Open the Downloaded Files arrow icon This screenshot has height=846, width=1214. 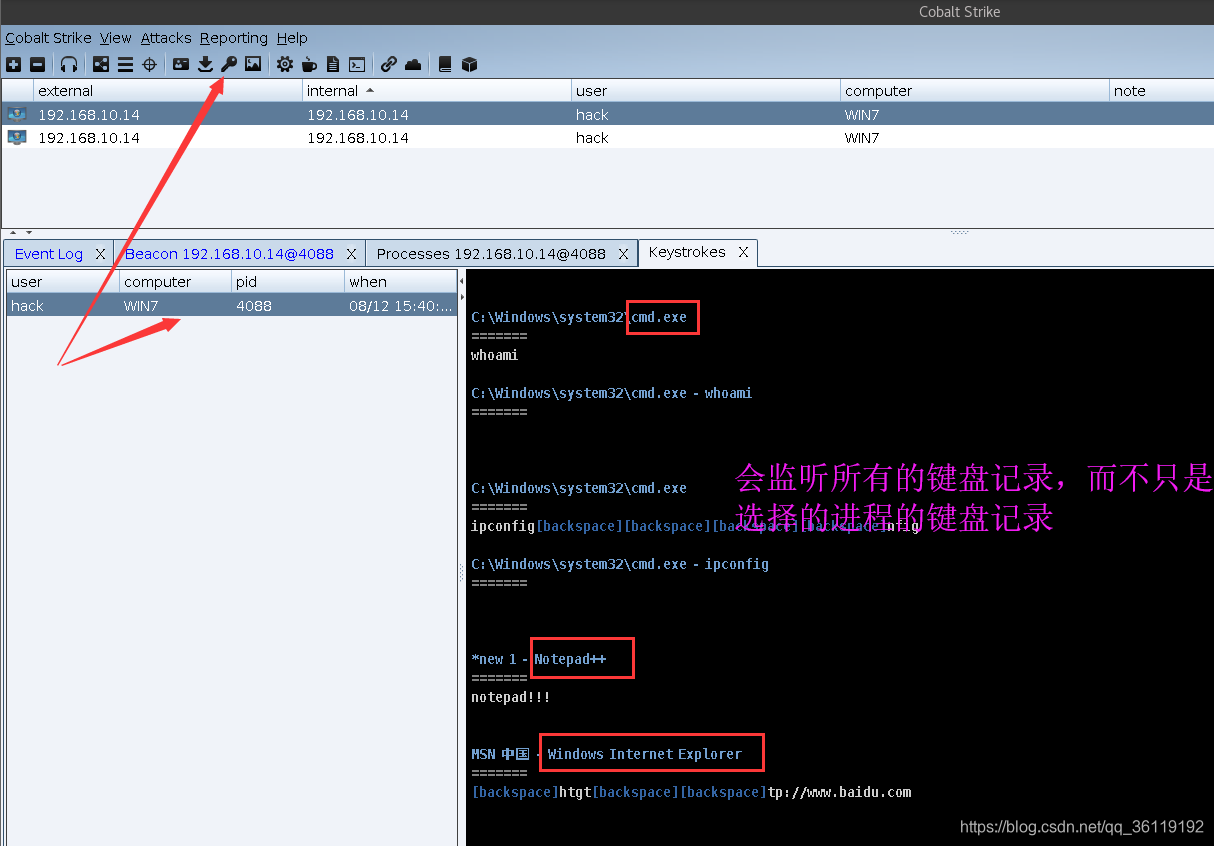click(x=205, y=64)
